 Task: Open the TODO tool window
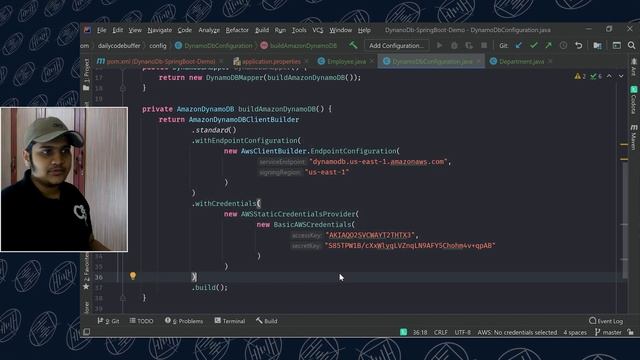click(x=141, y=321)
